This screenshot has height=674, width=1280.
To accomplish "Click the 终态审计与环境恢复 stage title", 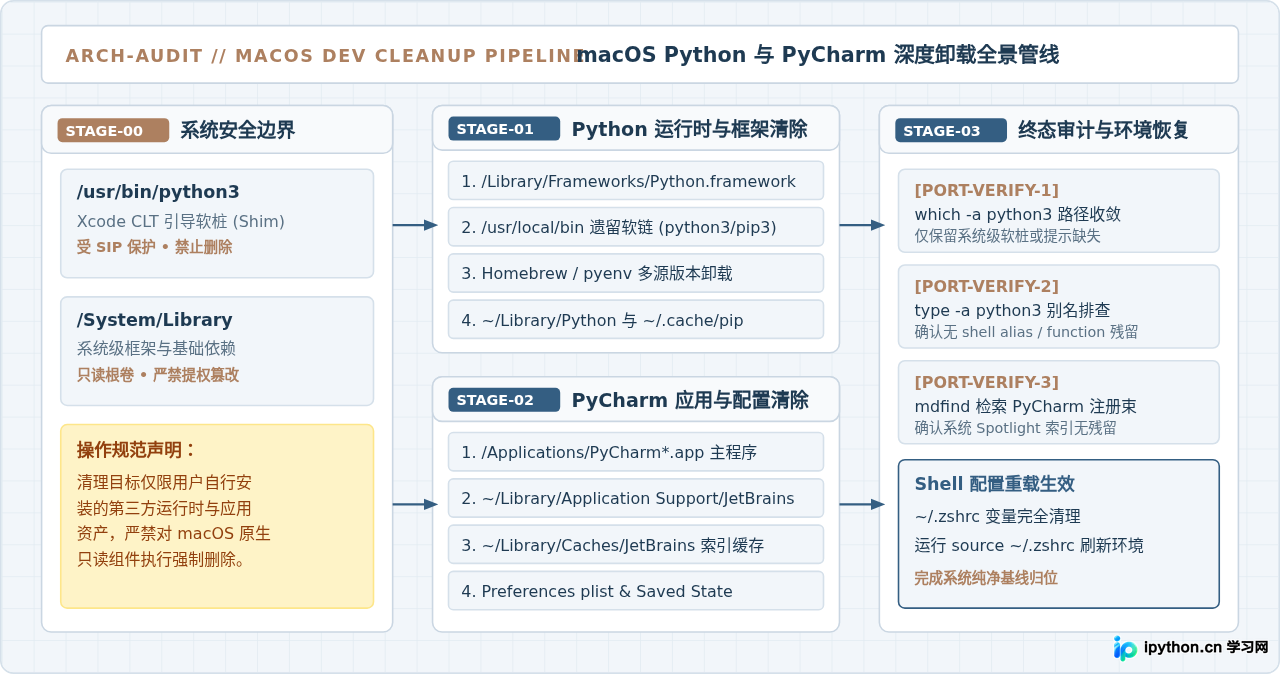I will click(1103, 130).
